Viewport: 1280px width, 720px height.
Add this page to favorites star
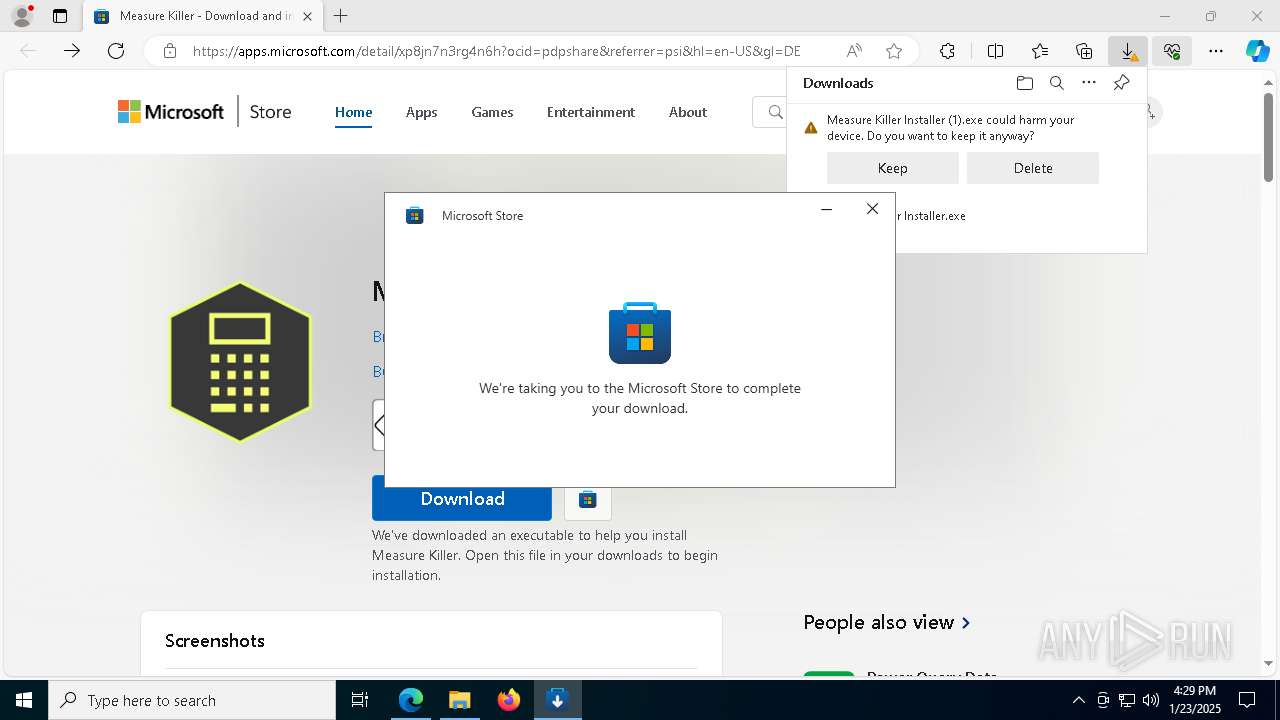pos(894,51)
